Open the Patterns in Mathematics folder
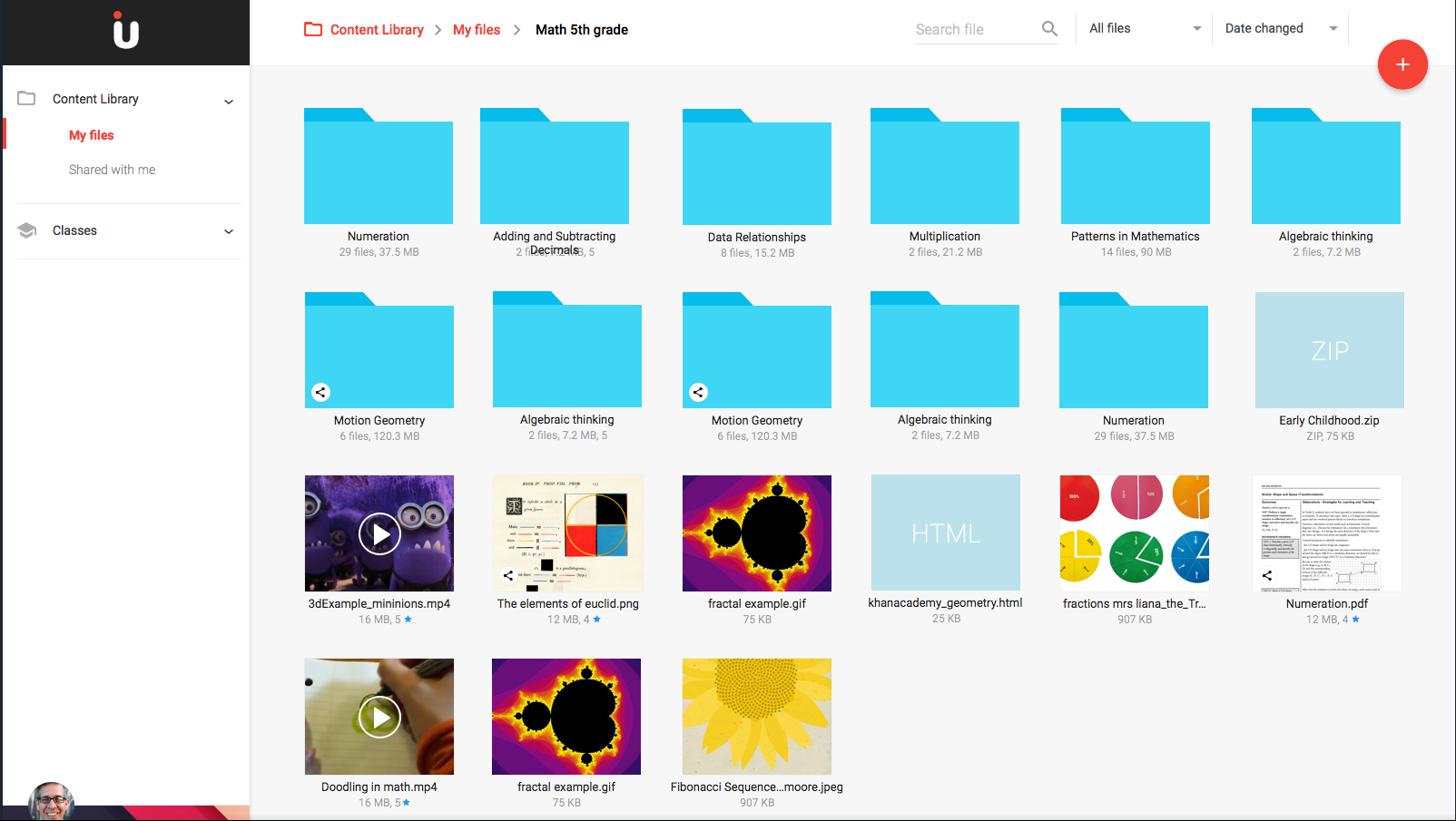This screenshot has width=1456, height=821. pos(1136,166)
